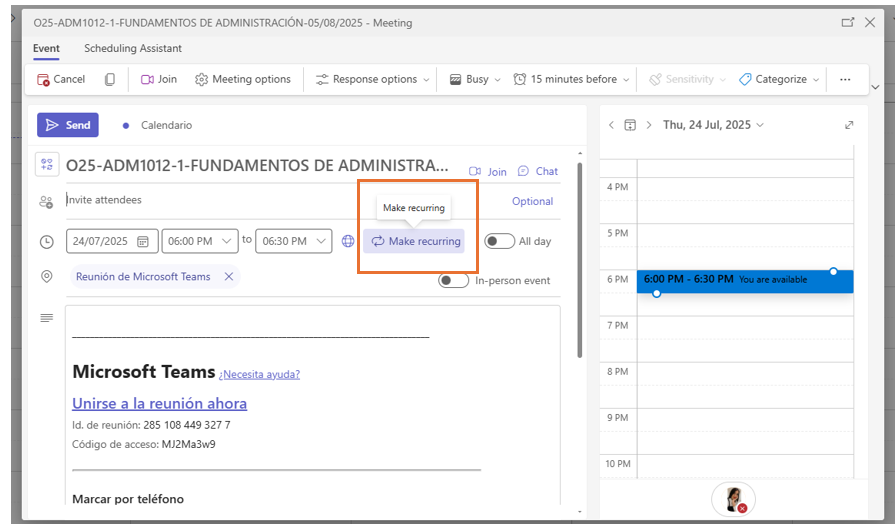
Task: Toggle the All day switch
Action: coord(499,241)
